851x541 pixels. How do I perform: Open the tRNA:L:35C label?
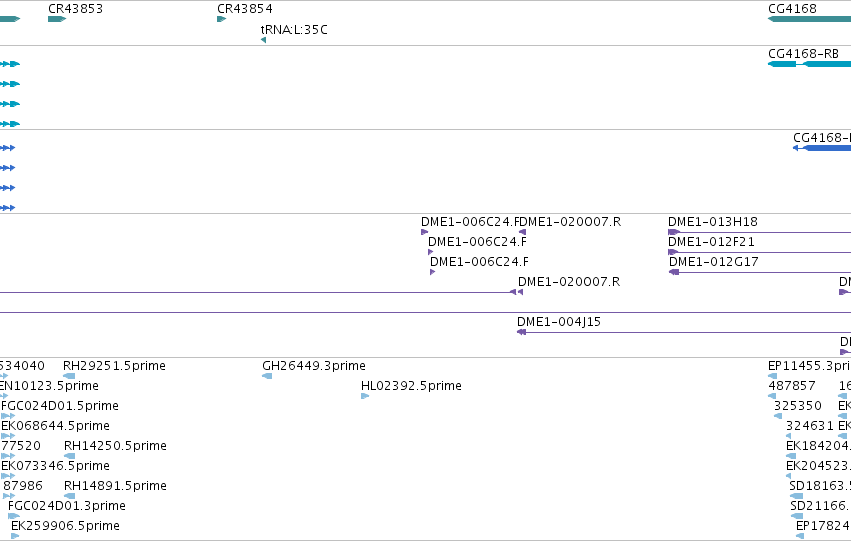pyautogui.click(x=294, y=30)
